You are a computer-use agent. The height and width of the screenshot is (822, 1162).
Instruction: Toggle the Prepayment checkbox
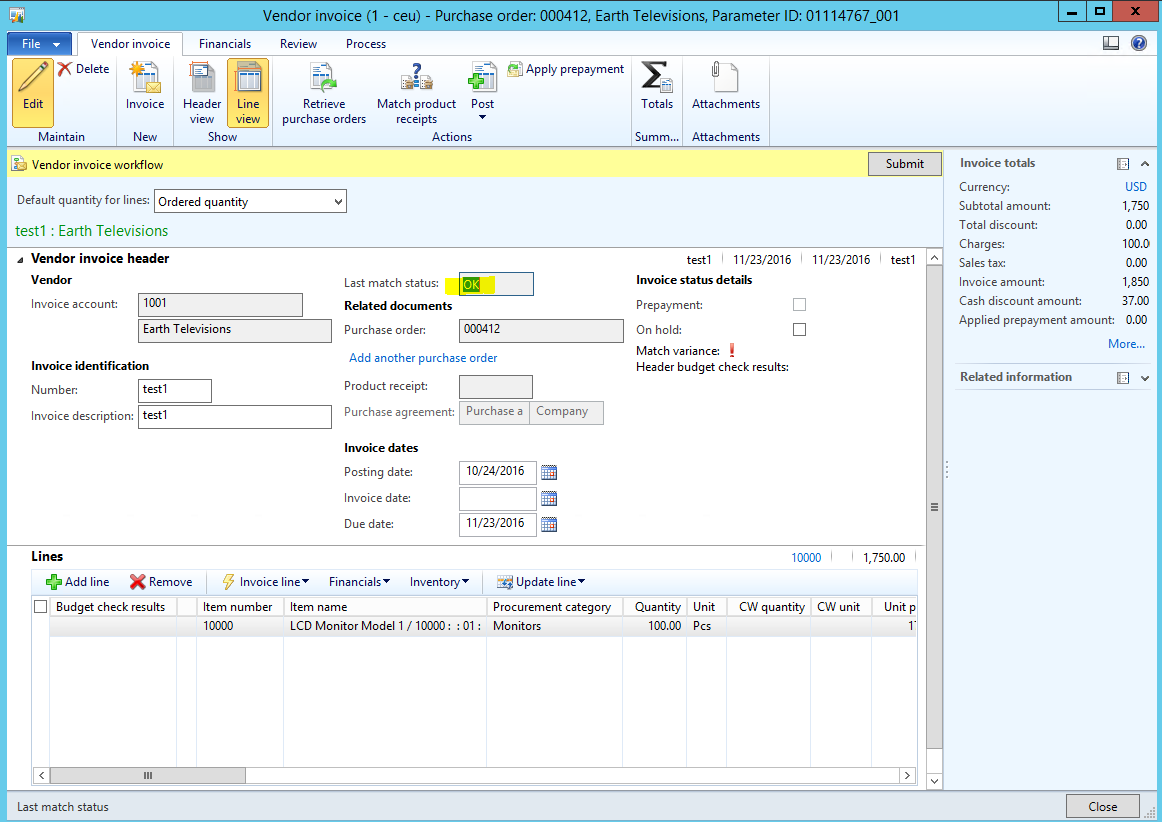799,305
